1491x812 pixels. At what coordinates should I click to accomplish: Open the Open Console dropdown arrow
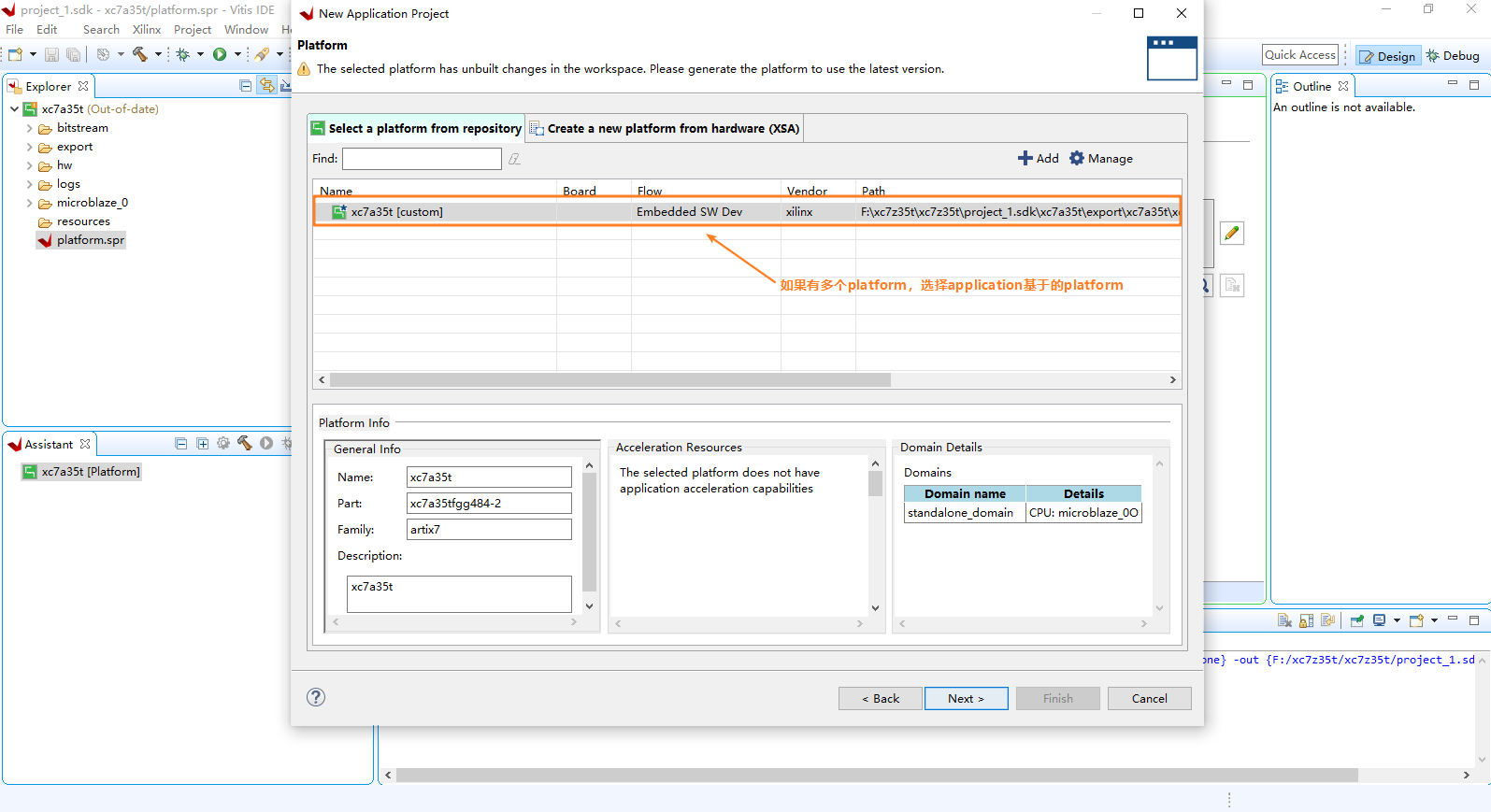[x=1434, y=620]
